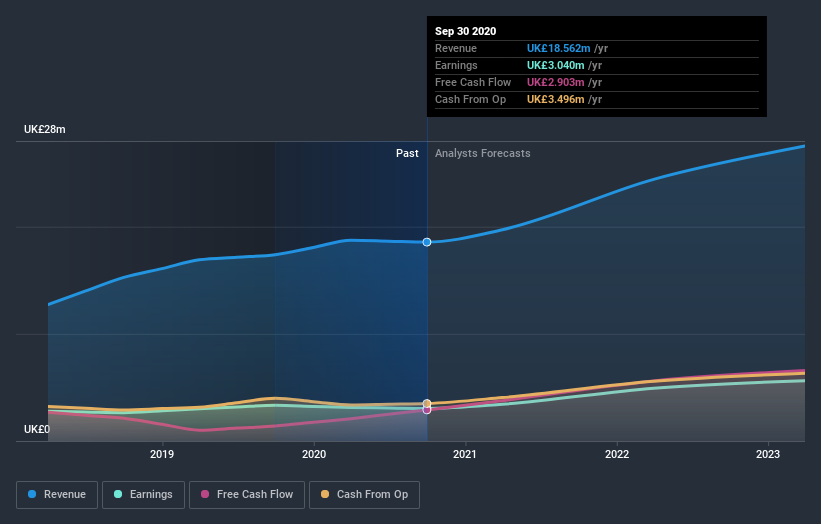This screenshot has width=821, height=524.
Task: Click the 2019 x-axis label
Action: (162, 454)
